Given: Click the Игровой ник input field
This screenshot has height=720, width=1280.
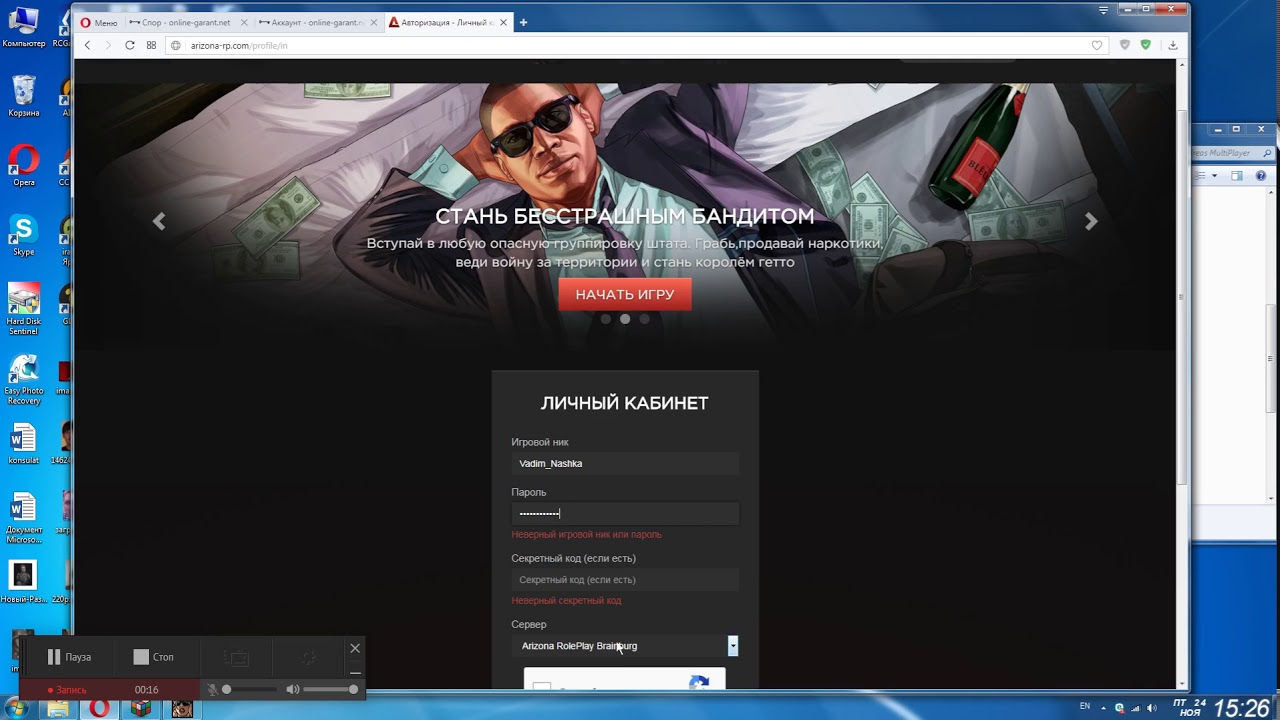Looking at the screenshot, I should [x=625, y=463].
